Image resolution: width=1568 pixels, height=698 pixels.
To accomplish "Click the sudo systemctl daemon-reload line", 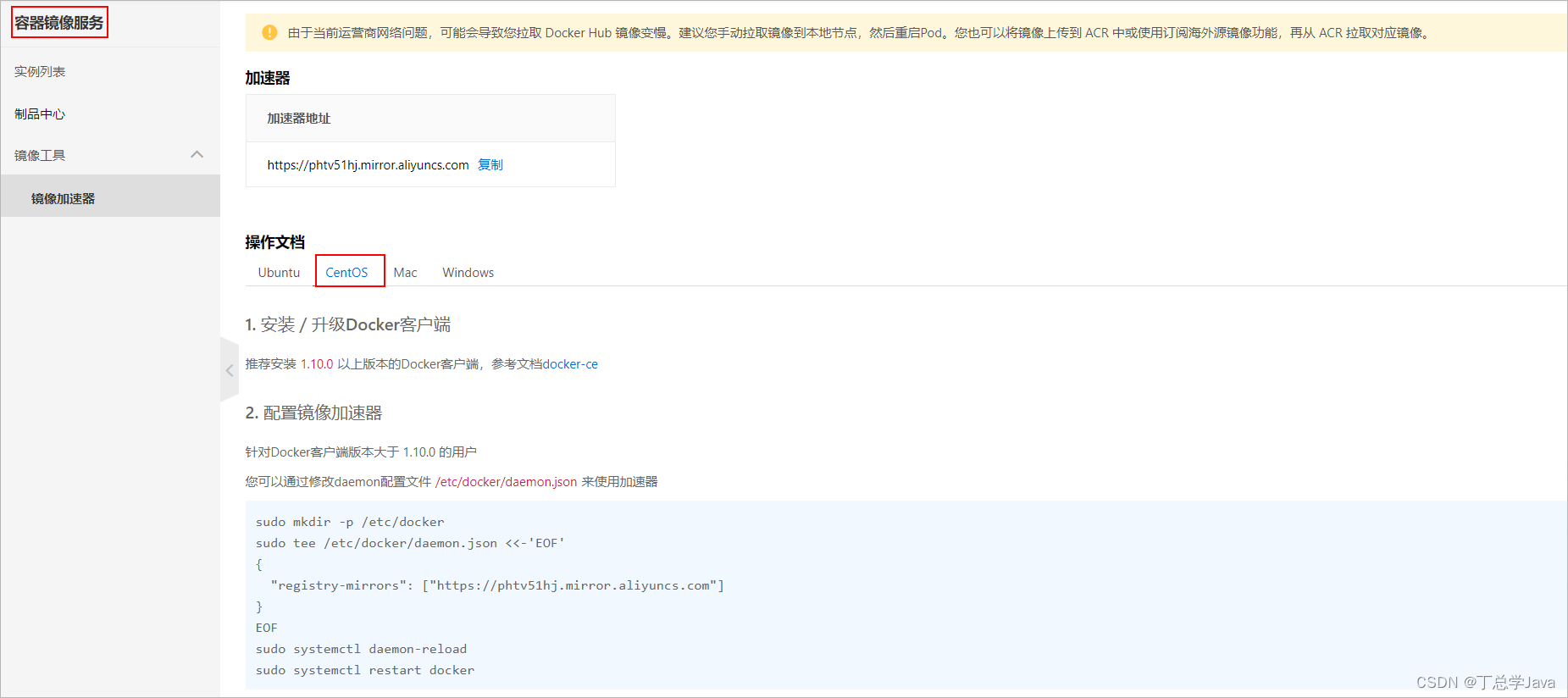I will tap(361, 649).
